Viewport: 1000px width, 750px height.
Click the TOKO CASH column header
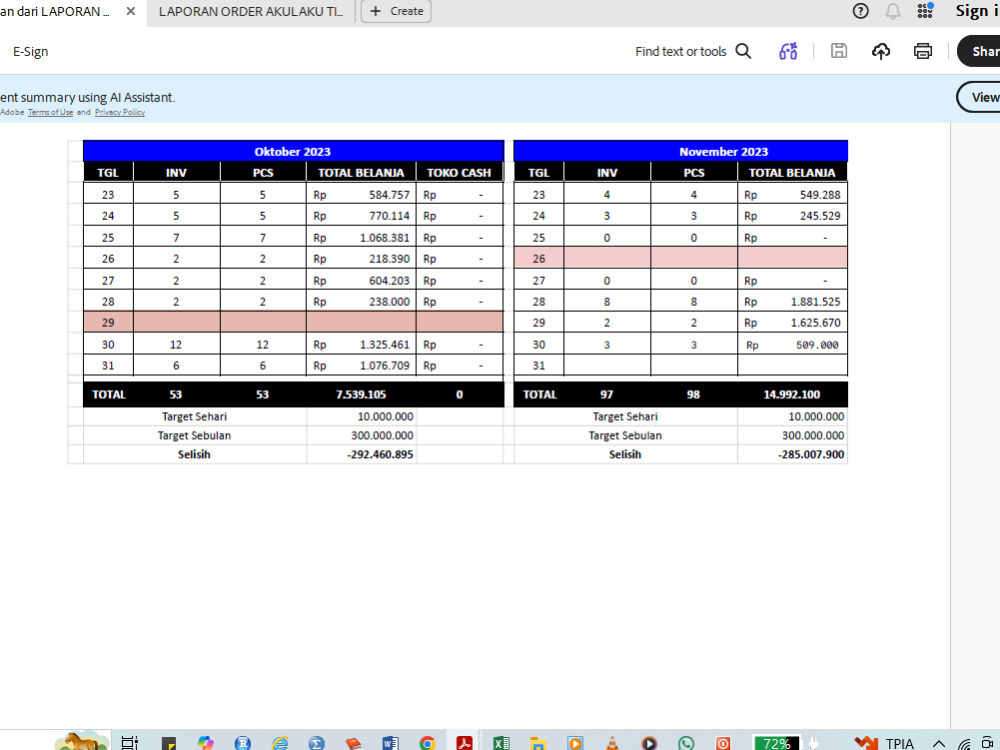(459, 172)
